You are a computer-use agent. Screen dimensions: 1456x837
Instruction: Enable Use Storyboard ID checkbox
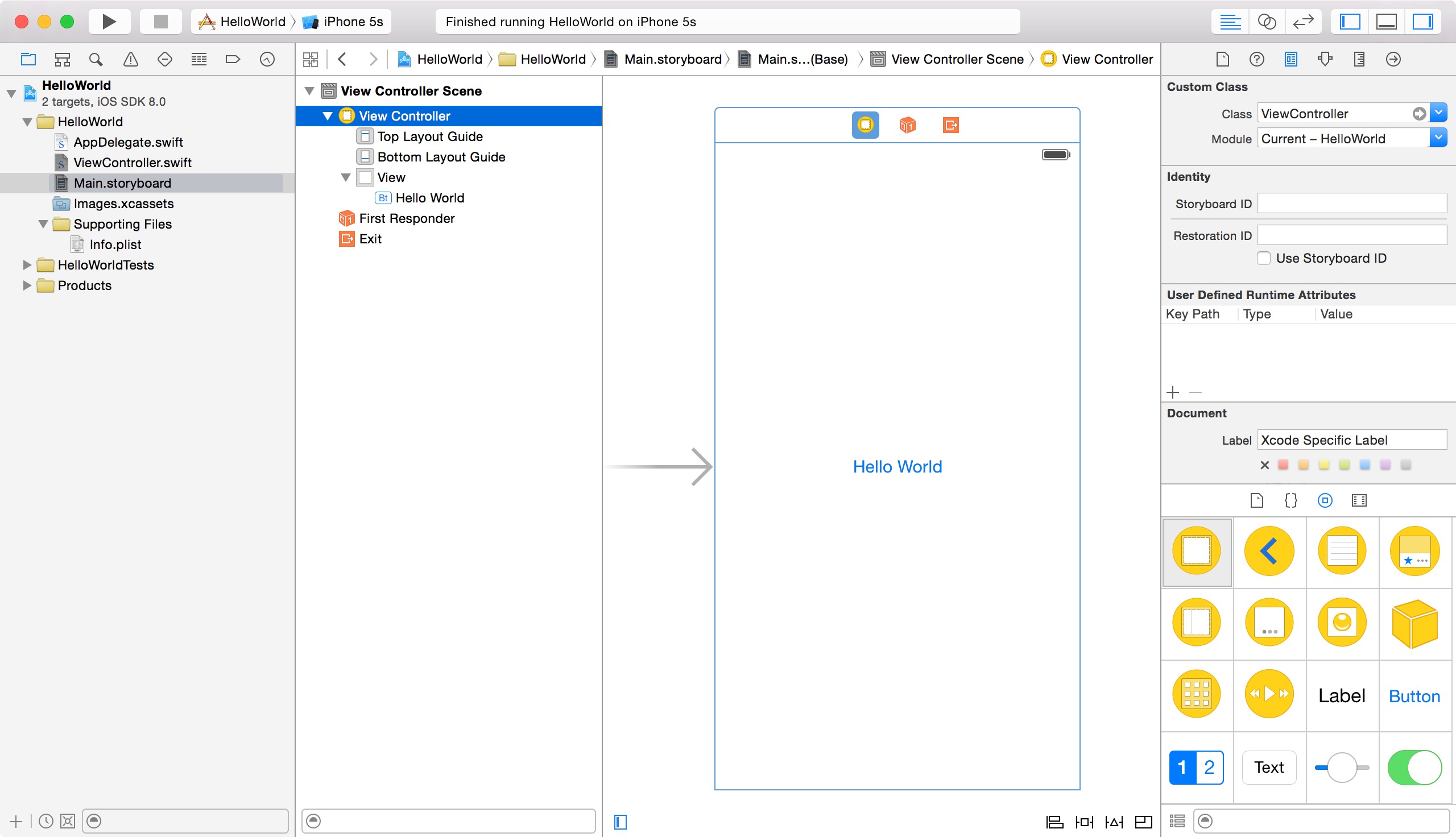click(1263, 258)
